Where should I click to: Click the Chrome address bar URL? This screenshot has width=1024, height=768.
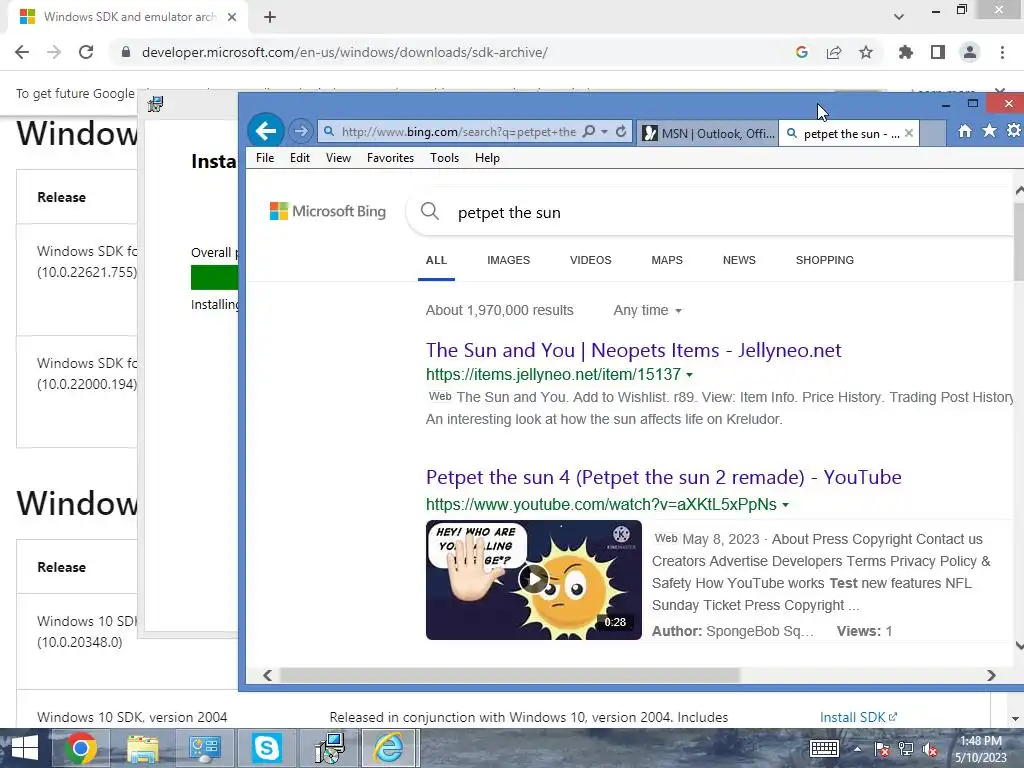[x=344, y=52]
